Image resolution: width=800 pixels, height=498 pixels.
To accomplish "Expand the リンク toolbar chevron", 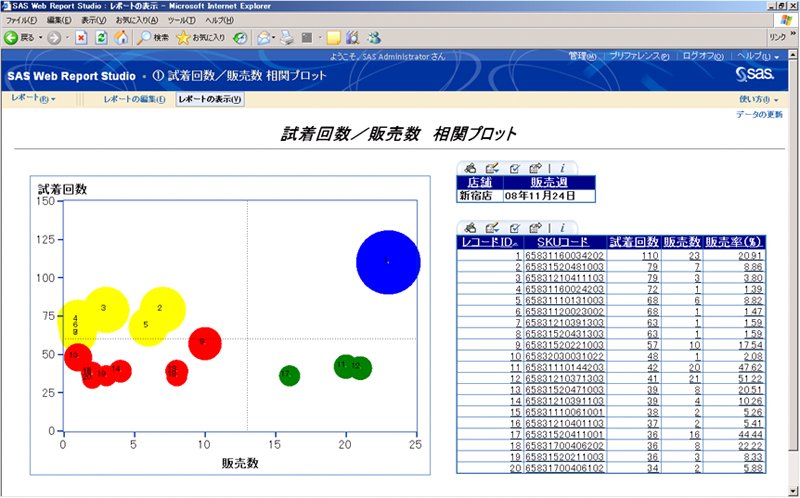I will (x=793, y=35).
